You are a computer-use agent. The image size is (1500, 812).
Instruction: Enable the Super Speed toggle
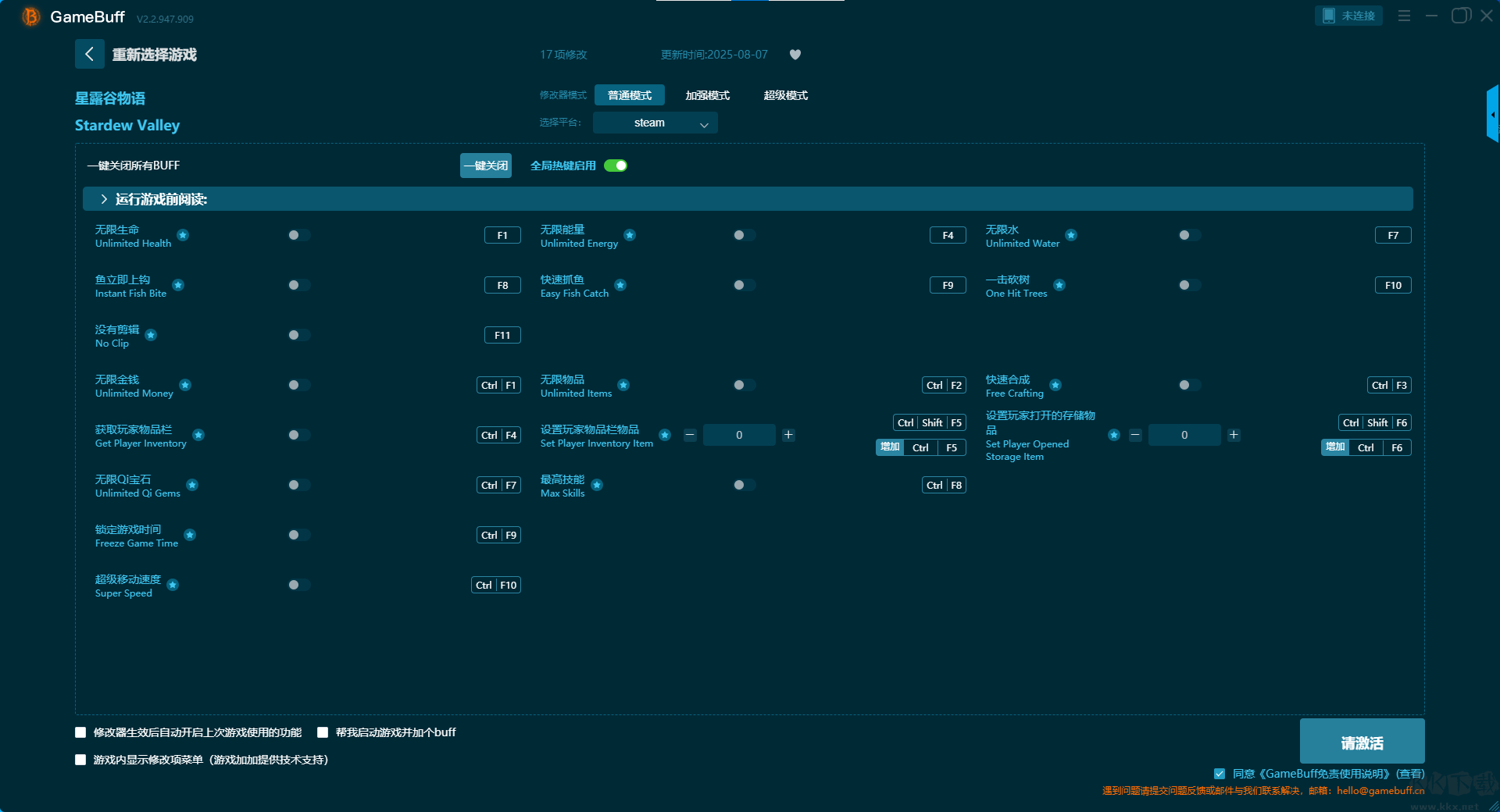tap(298, 585)
